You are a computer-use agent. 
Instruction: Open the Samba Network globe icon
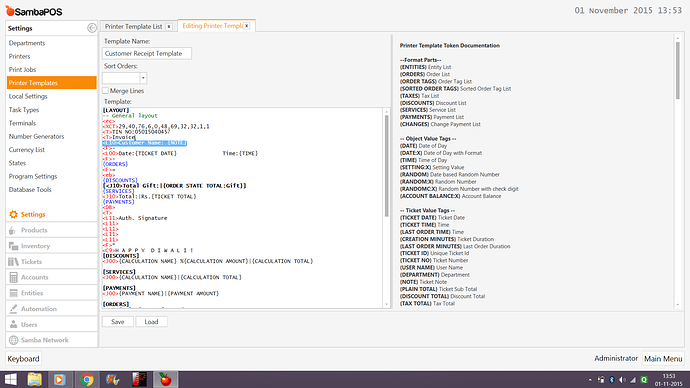click(x=13, y=340)
